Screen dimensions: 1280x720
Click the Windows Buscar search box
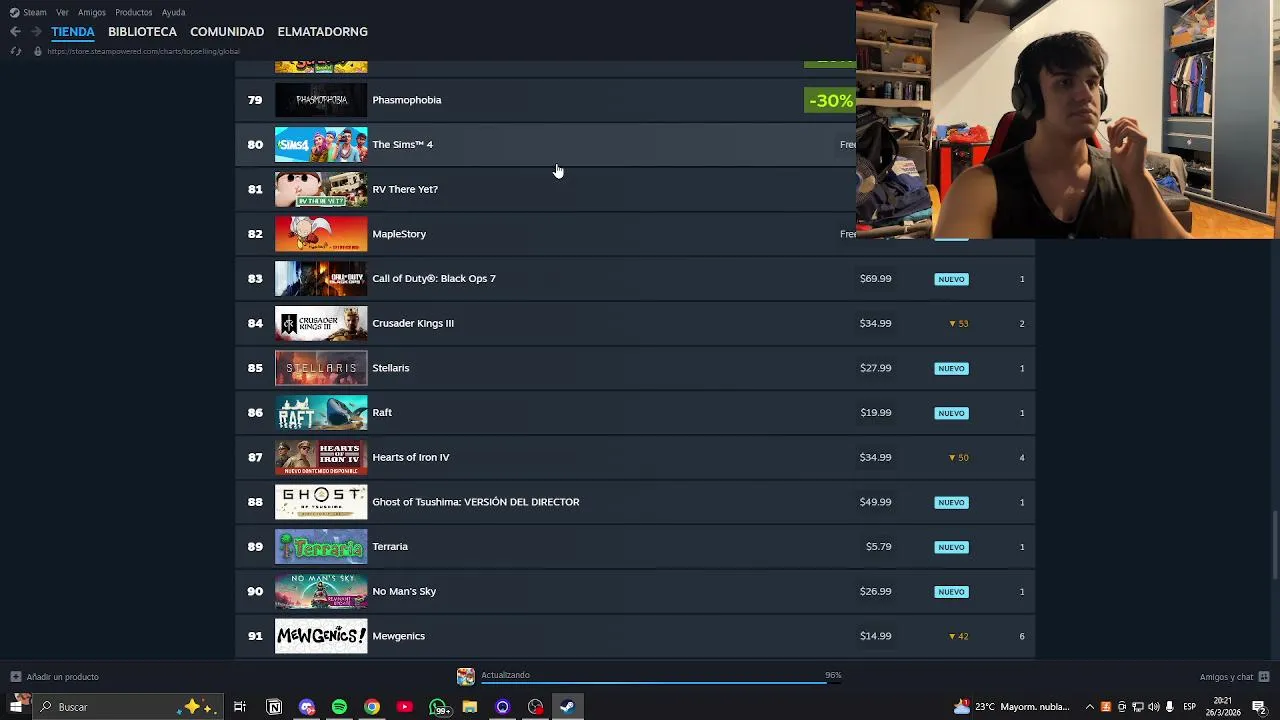click(x=130, y=707)
